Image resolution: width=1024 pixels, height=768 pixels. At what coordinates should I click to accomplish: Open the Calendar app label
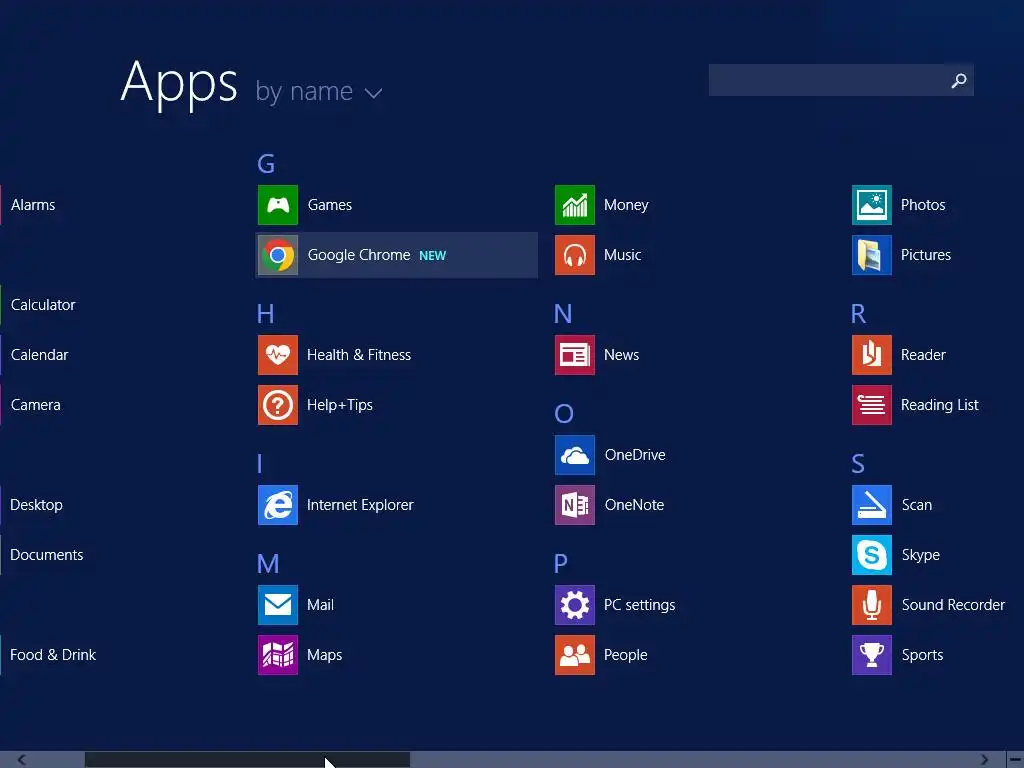(x=40, y=355)
